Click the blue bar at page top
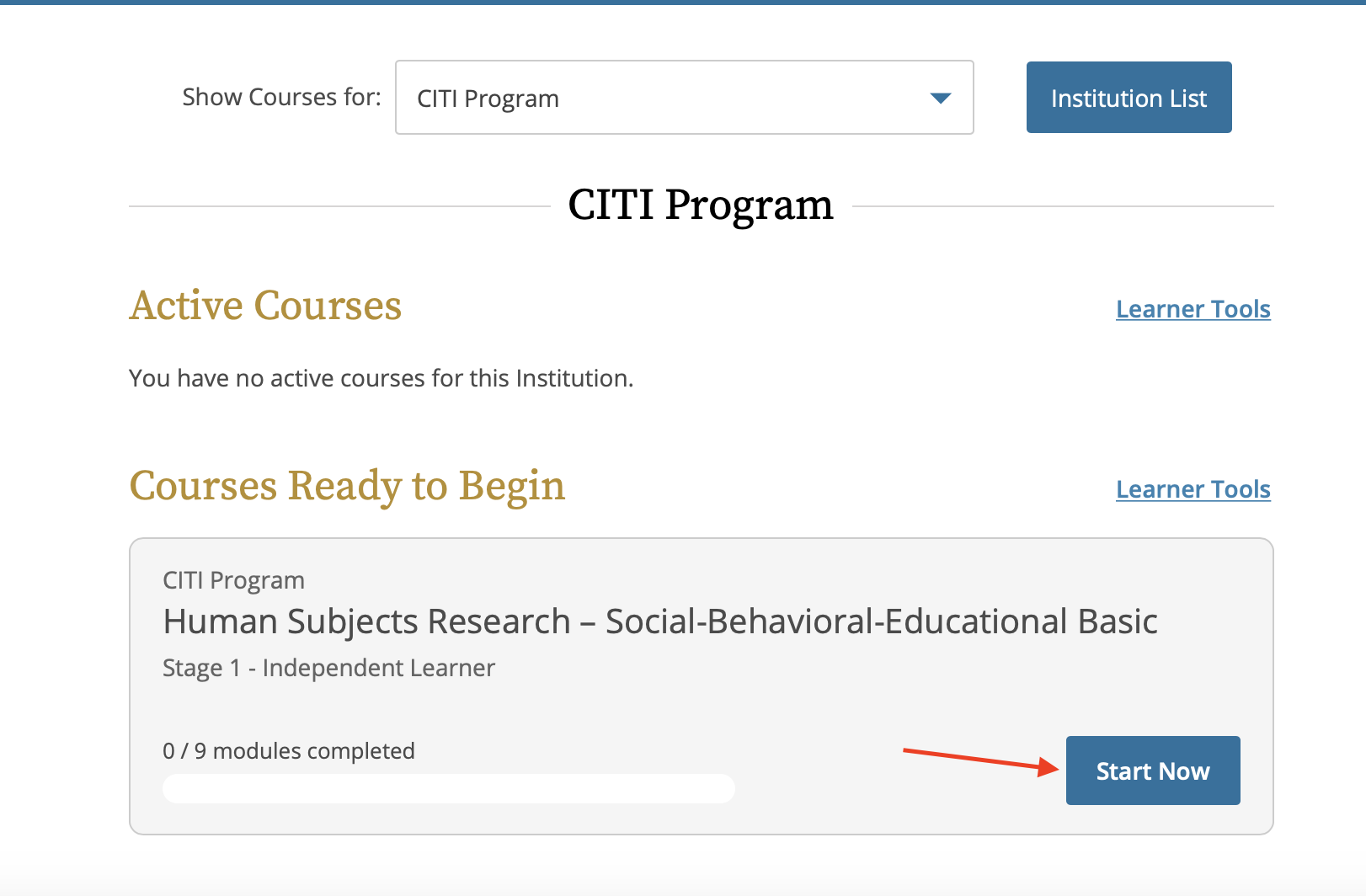The height and width of the screenshot is (896, 1366). [x=683, y=3]
